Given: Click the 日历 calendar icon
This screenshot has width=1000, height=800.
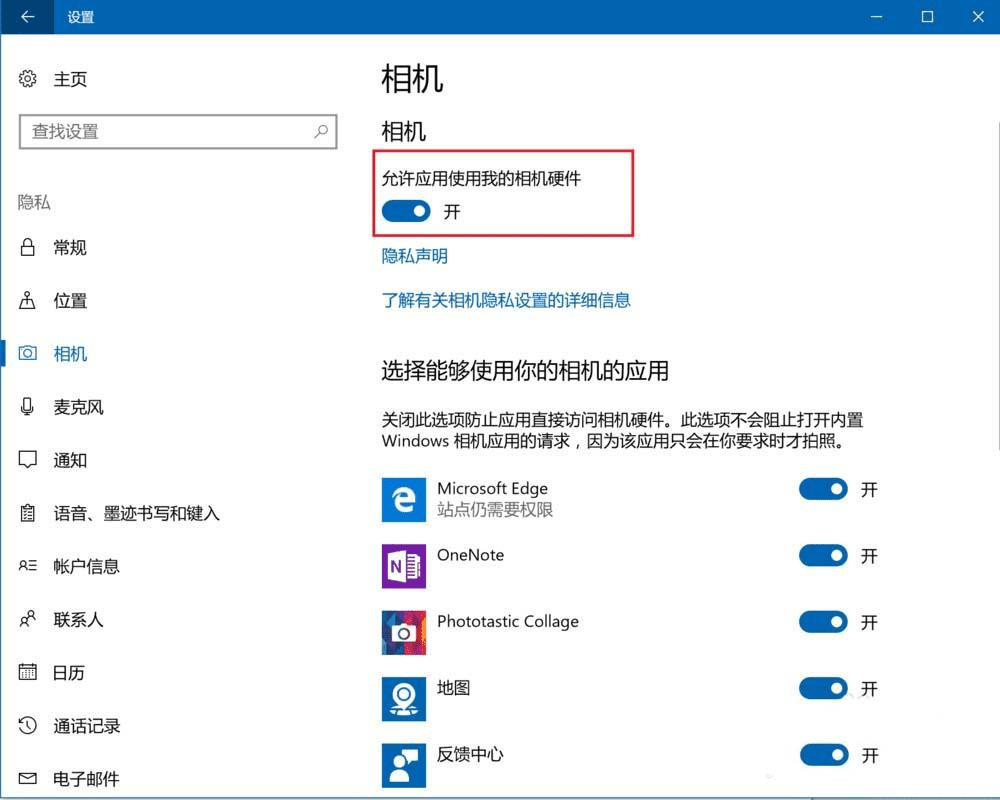Looking at the screenshot, I should click(27, 672).
